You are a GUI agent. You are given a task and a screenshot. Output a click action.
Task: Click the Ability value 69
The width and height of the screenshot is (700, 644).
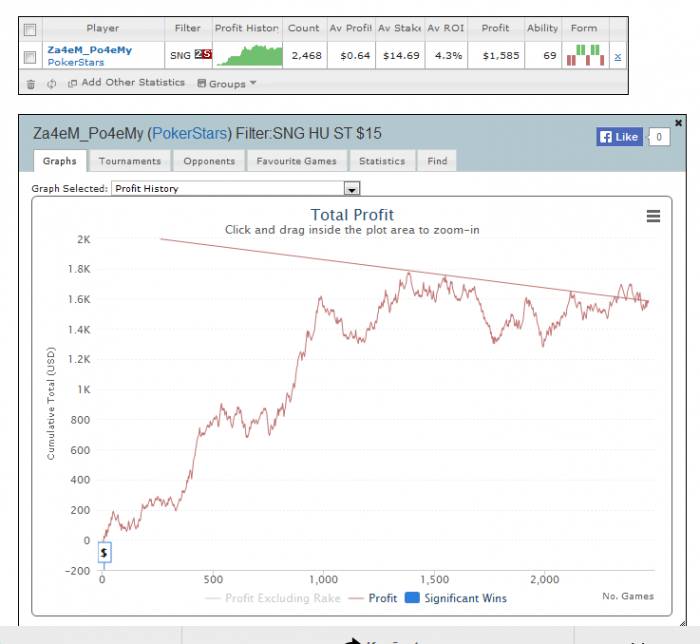(550, 56)
